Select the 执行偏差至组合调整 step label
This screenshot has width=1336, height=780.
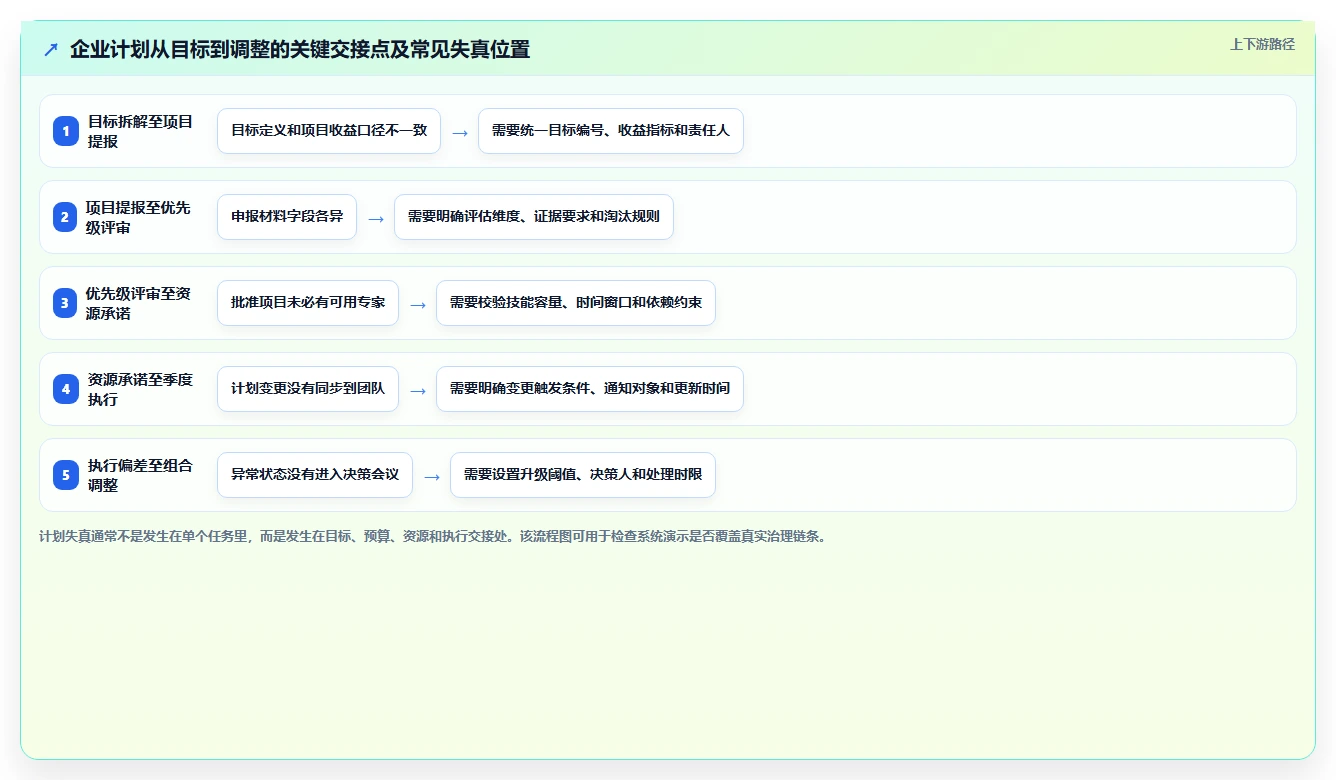pyautogui.click(x=141, y=475)
